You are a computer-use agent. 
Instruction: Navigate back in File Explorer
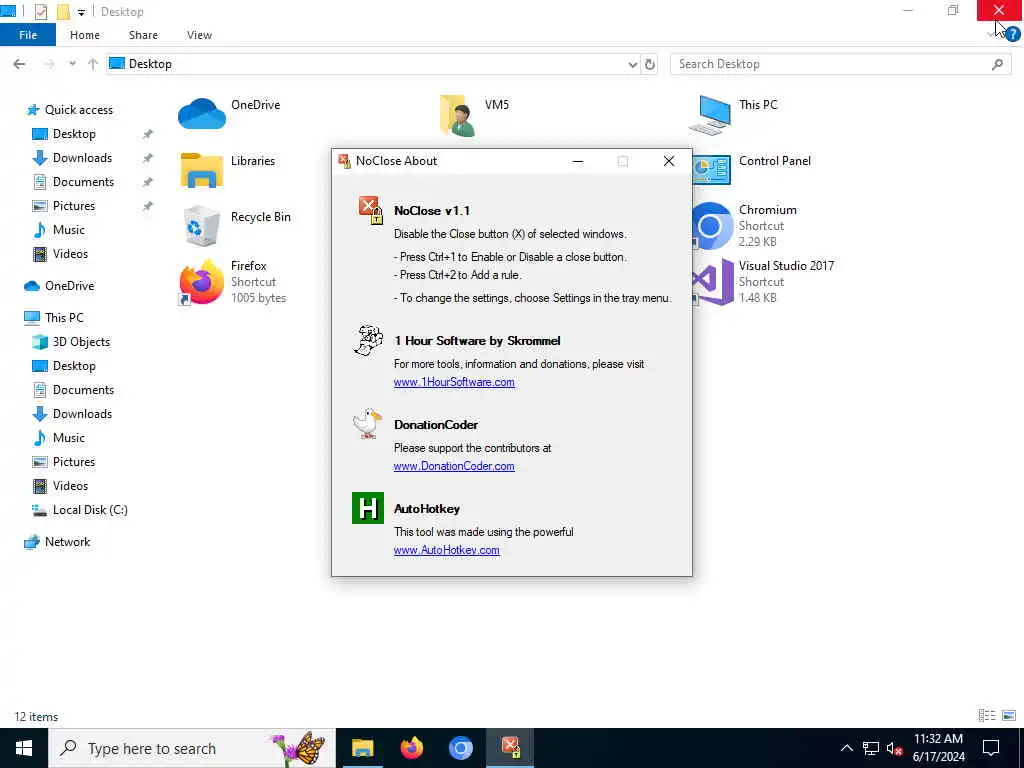(x=20, y=64)
